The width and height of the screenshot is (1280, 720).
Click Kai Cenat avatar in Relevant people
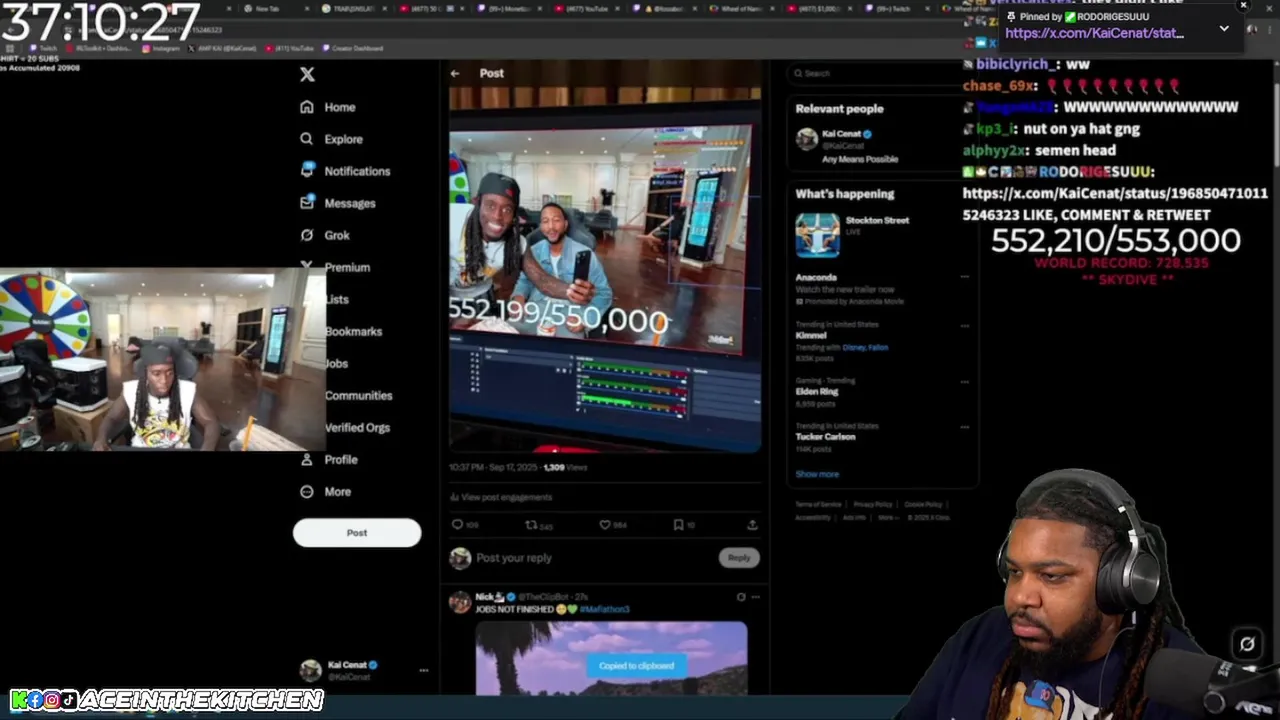807,139
